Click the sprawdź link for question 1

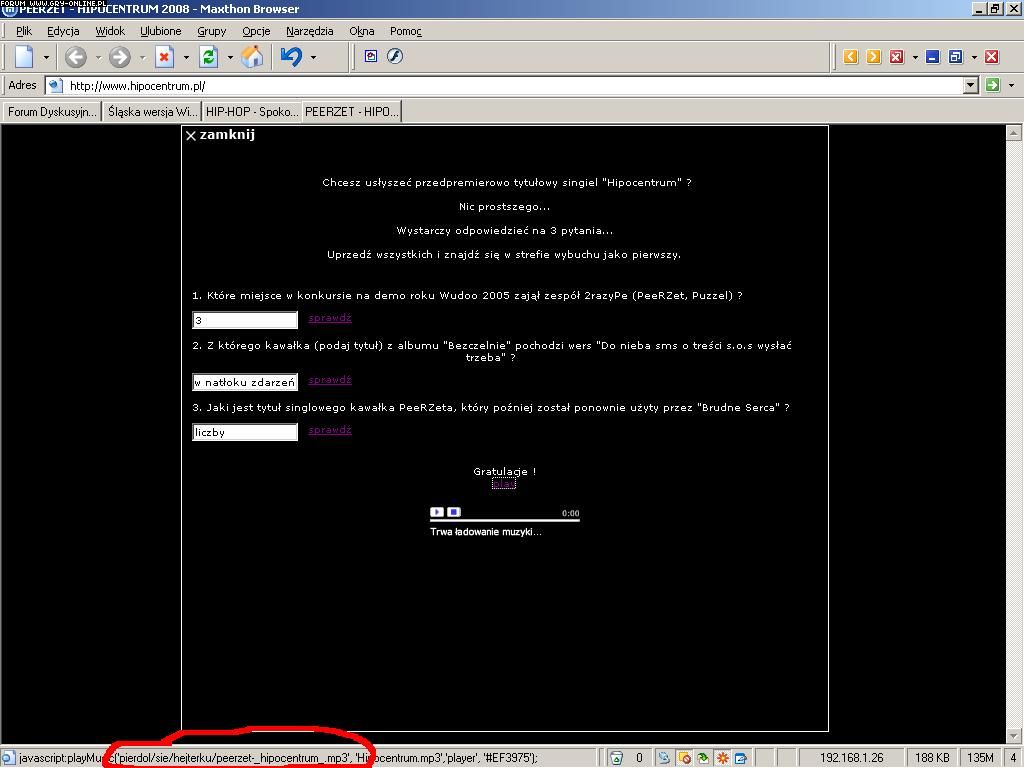click(x=329, y=318)
